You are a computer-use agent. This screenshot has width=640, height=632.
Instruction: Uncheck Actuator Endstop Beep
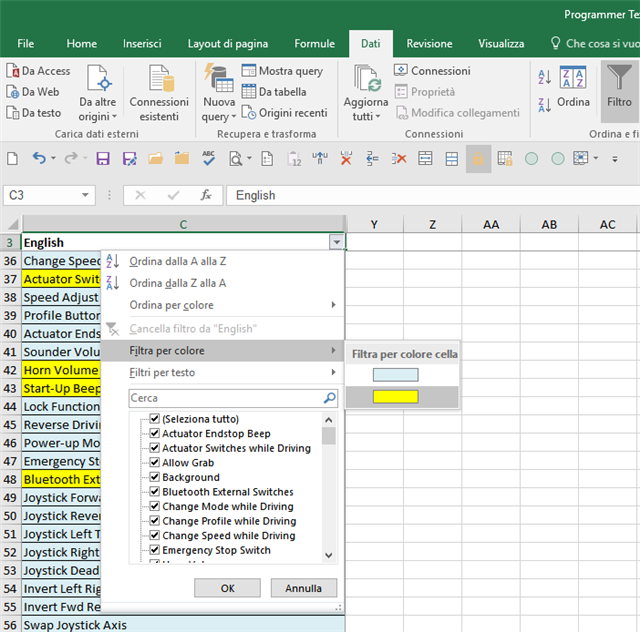coord(154,433)
